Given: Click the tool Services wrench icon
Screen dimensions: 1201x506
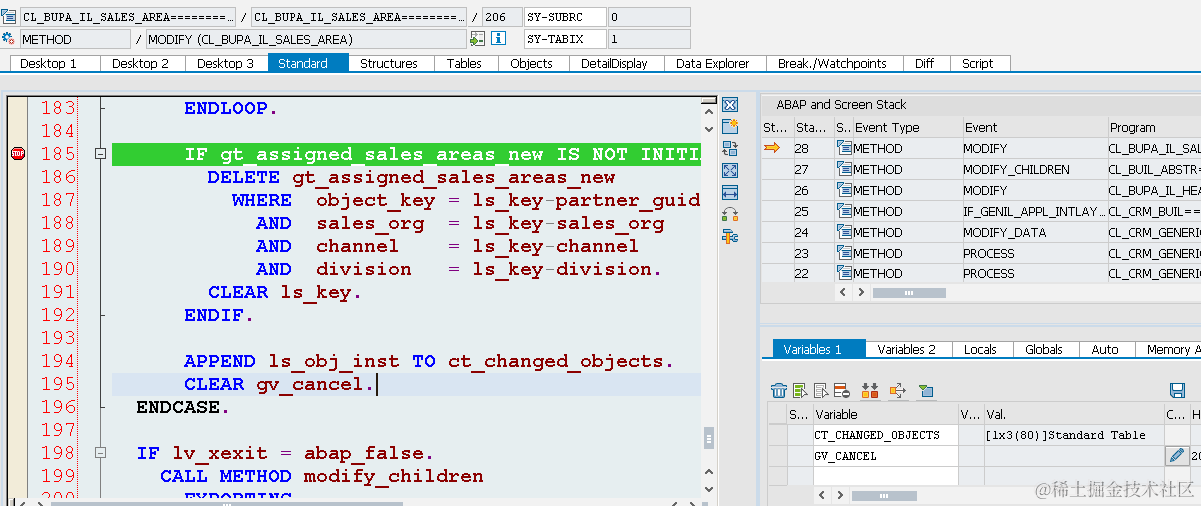Looking at the screenshot, I should (x=730, y=237).
